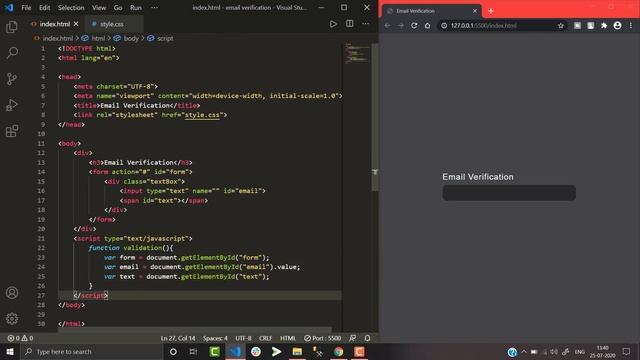
Task: Click the editor vertical scrollbar
Action: tap(375, 117)
